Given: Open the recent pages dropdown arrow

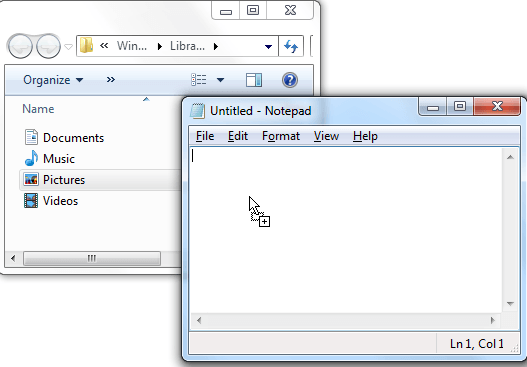Looking at the screenshot, I should 68,47.
